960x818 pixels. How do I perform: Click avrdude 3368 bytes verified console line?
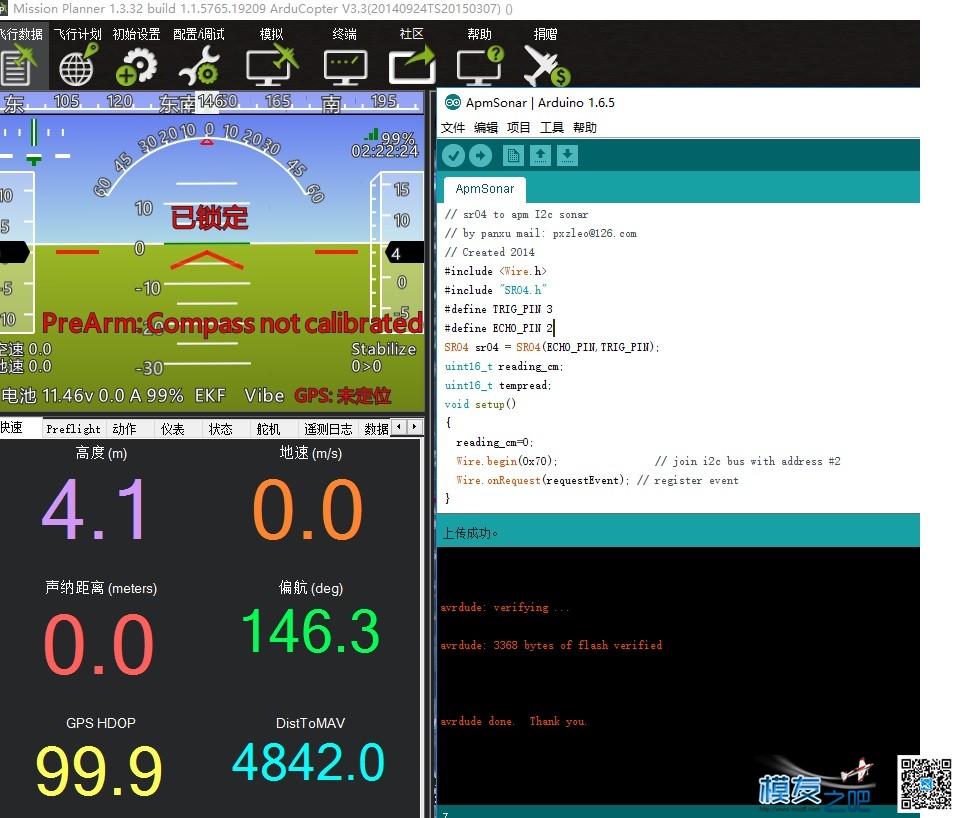pos(551,645)
